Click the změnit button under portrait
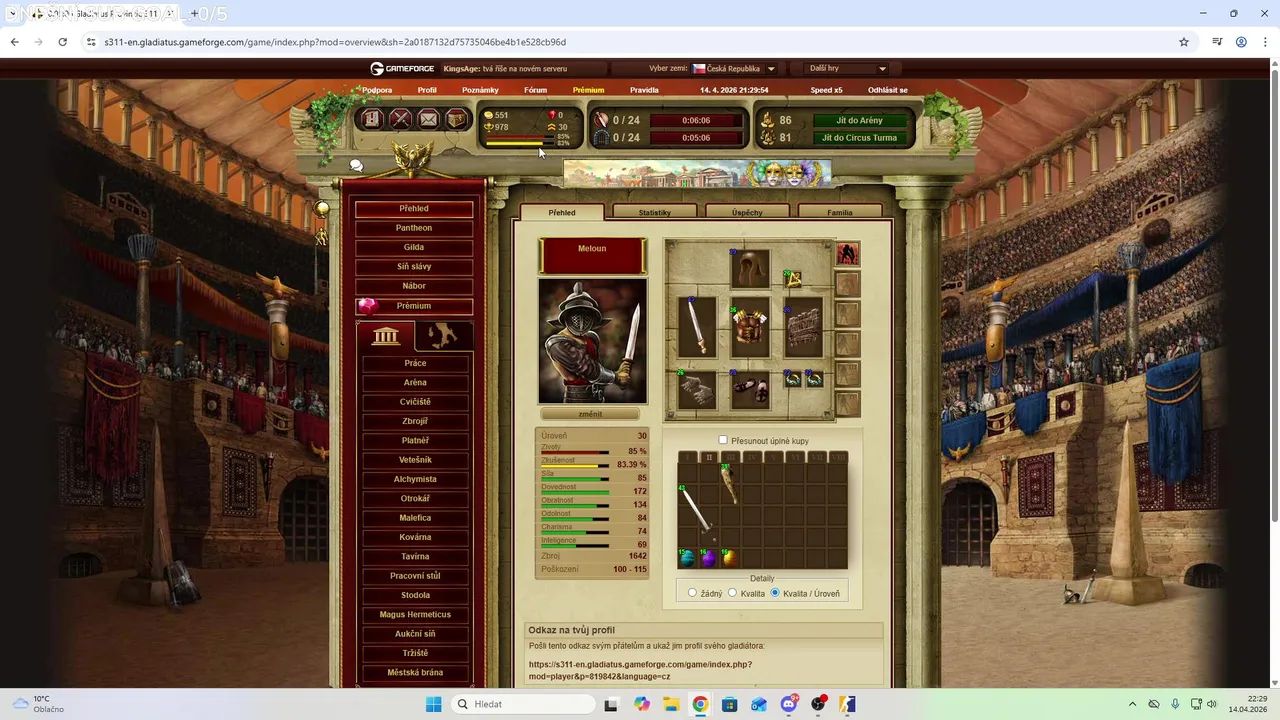This screenshot has height=720, width=1280. (590, 414)
